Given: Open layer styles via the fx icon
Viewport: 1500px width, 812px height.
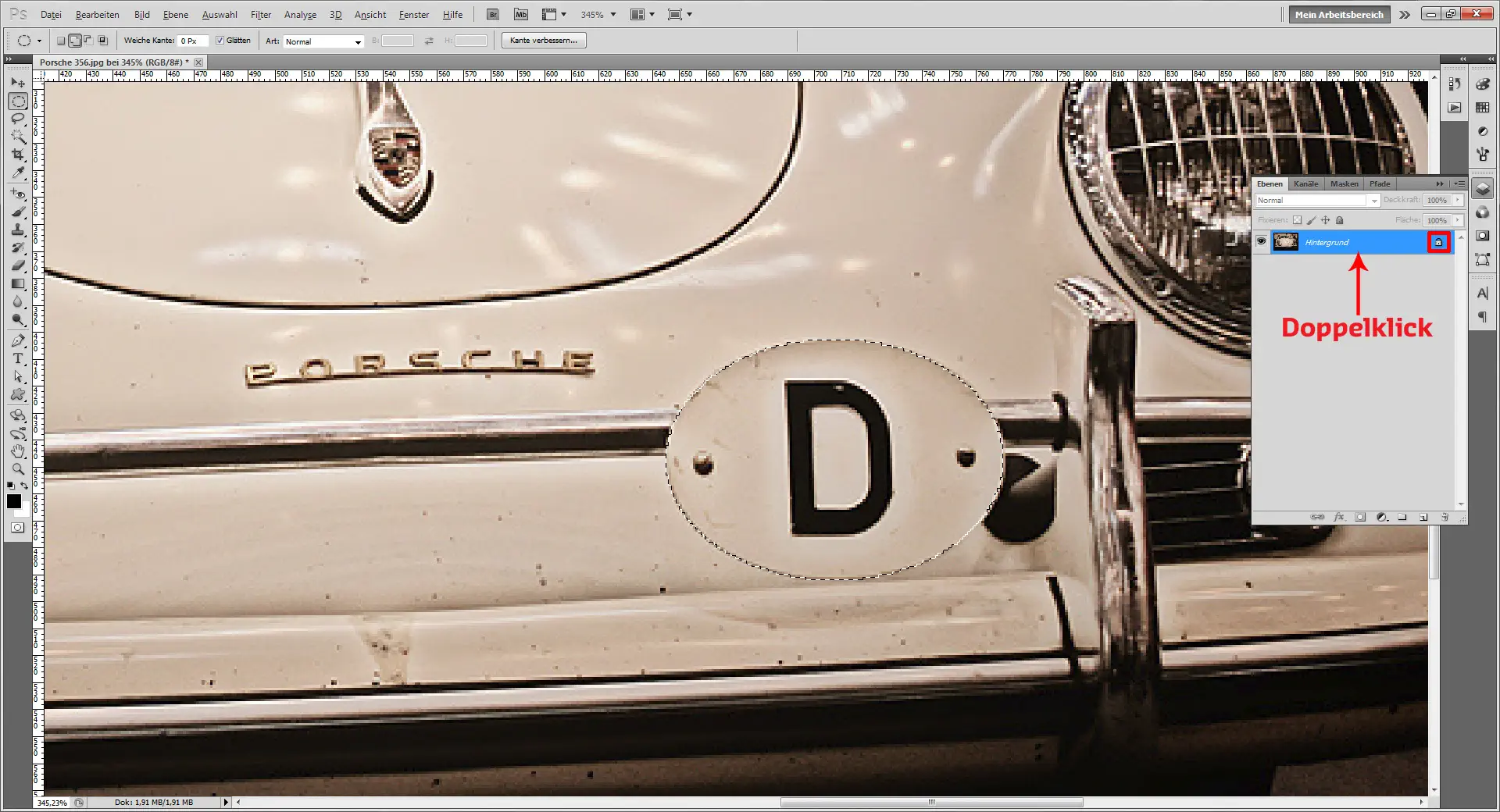Looking at the screenshot, I should pyautogui.click(x=1339, y=517).
